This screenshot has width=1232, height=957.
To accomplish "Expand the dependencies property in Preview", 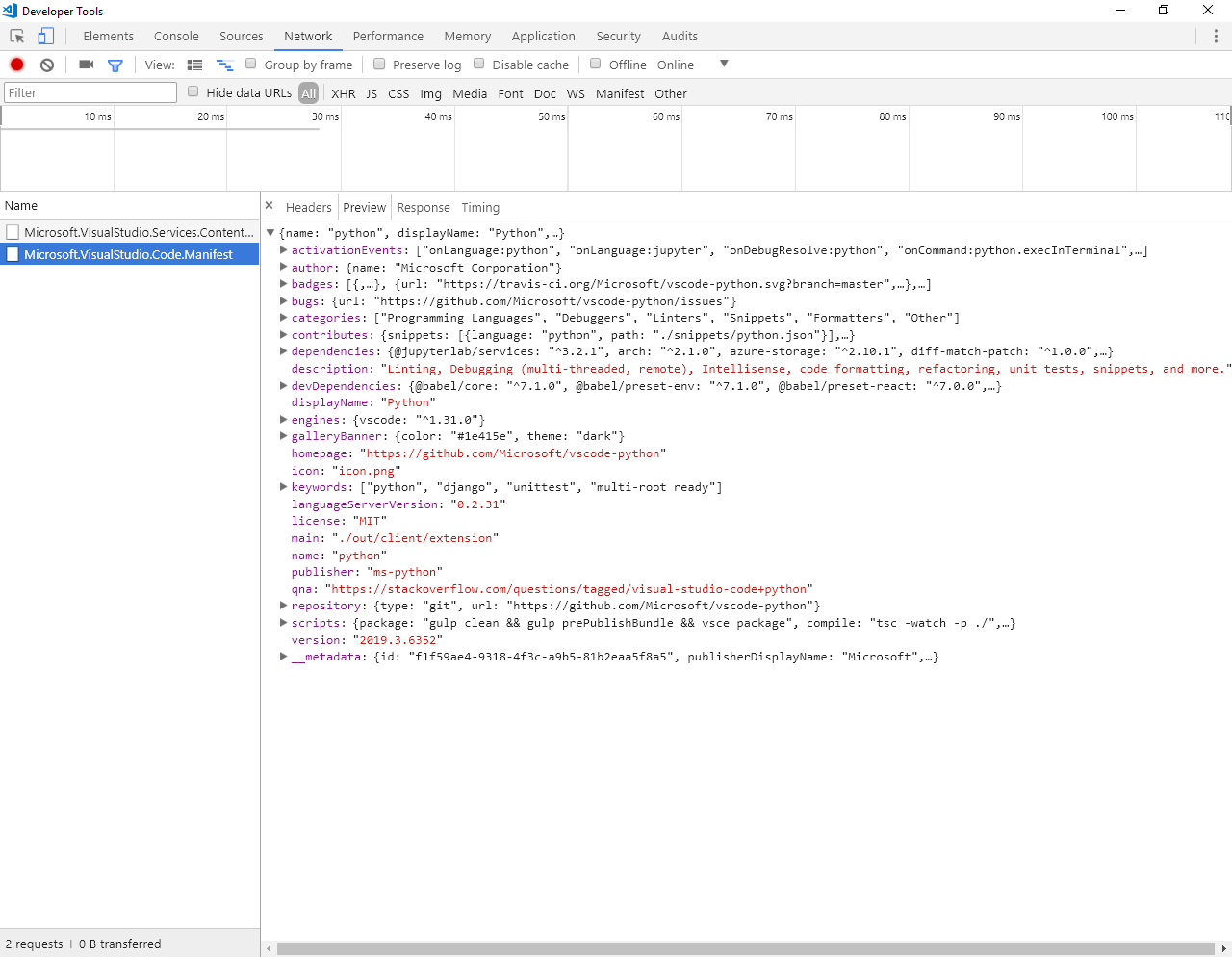I will pos(283,351).
